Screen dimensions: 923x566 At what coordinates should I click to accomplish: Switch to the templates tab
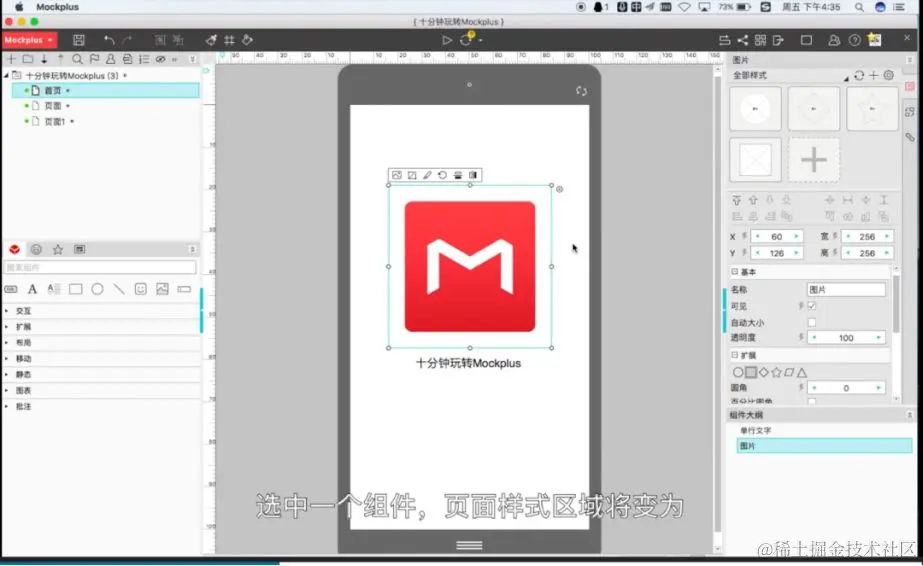(x=79, y=249)
